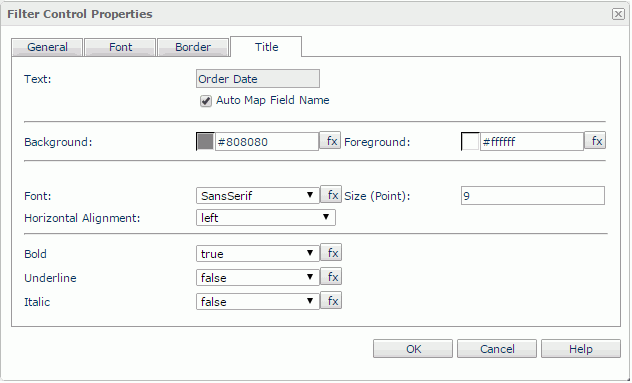Open the fx formula for the Font
Viewport: 632px width, 383px height.
331,195
